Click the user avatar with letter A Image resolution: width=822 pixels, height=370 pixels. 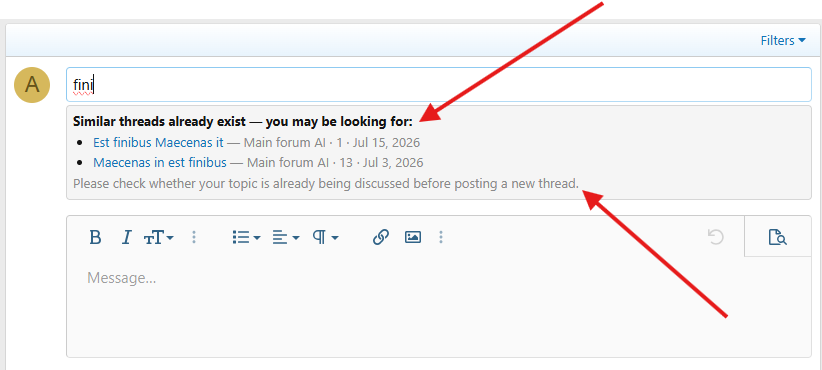[32, 84]
